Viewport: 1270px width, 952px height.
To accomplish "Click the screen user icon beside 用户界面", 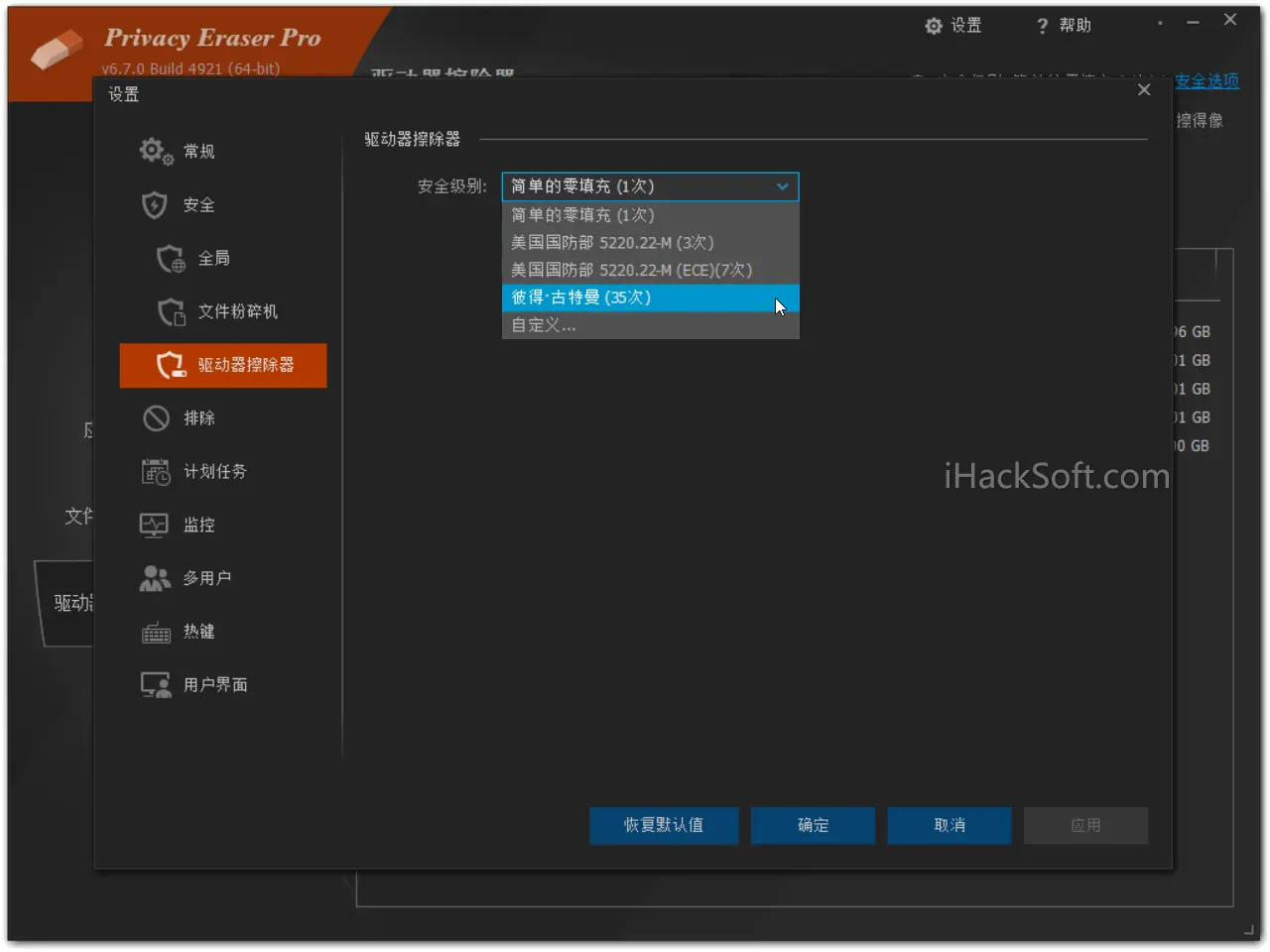I will click(x=156, y=685).
